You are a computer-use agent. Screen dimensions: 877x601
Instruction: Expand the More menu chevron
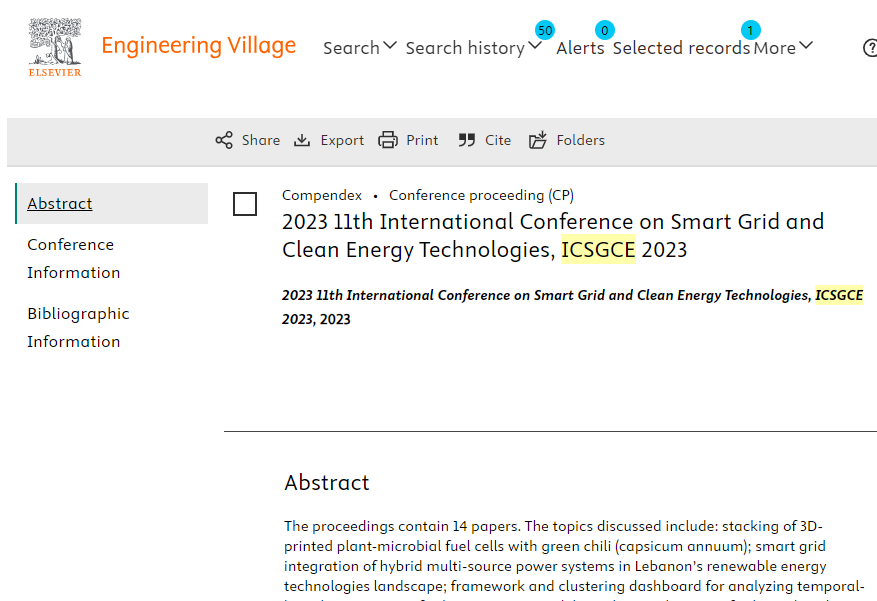point(806,46)
